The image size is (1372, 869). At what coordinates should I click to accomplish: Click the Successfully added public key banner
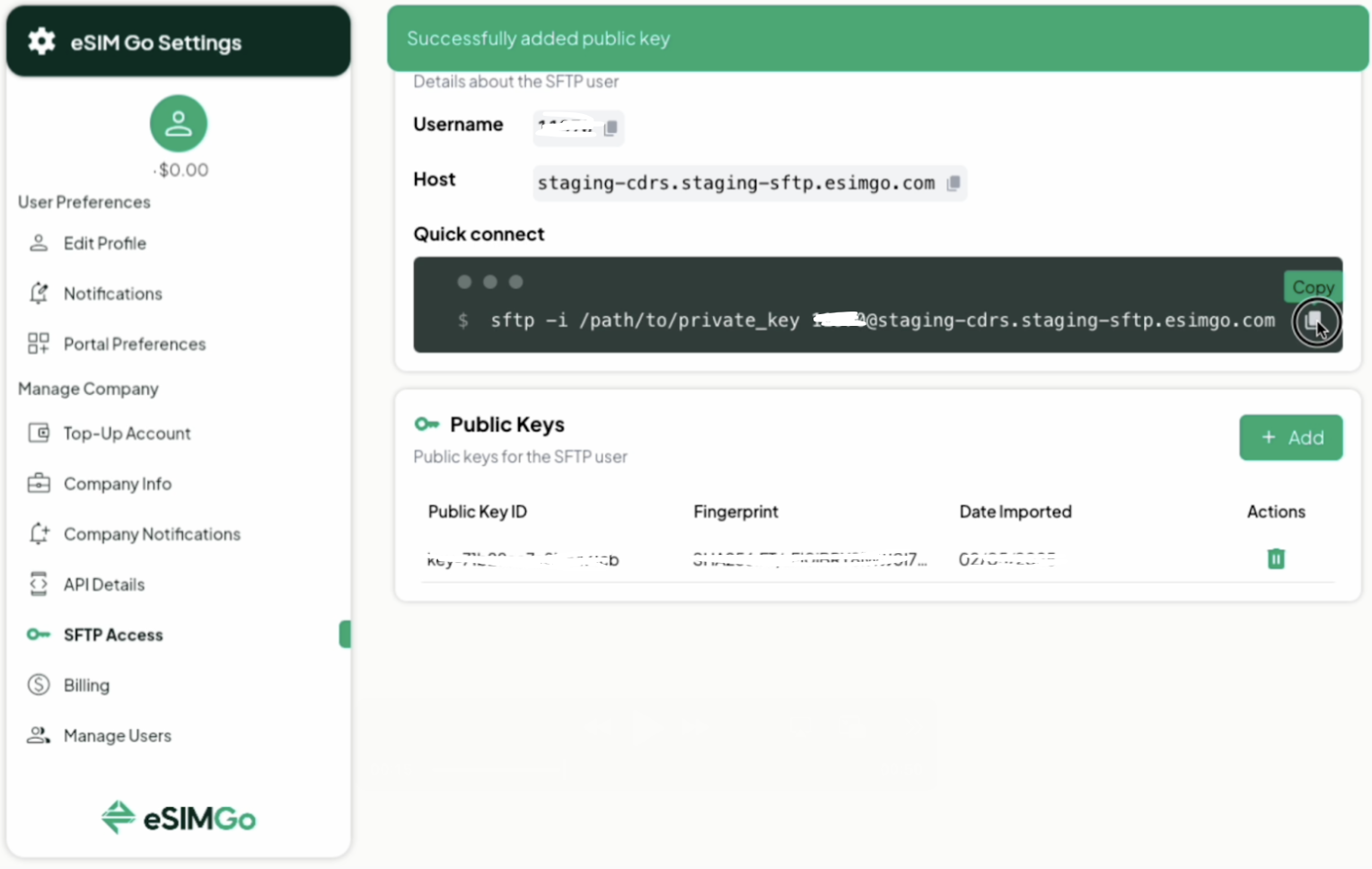click(x=877, y=39)
